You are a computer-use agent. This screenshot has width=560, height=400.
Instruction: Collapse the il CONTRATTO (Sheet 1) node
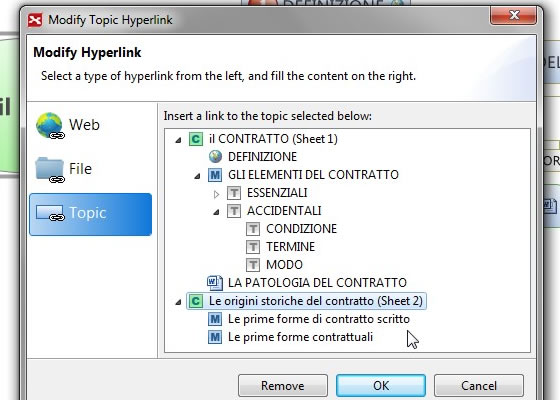178,140
